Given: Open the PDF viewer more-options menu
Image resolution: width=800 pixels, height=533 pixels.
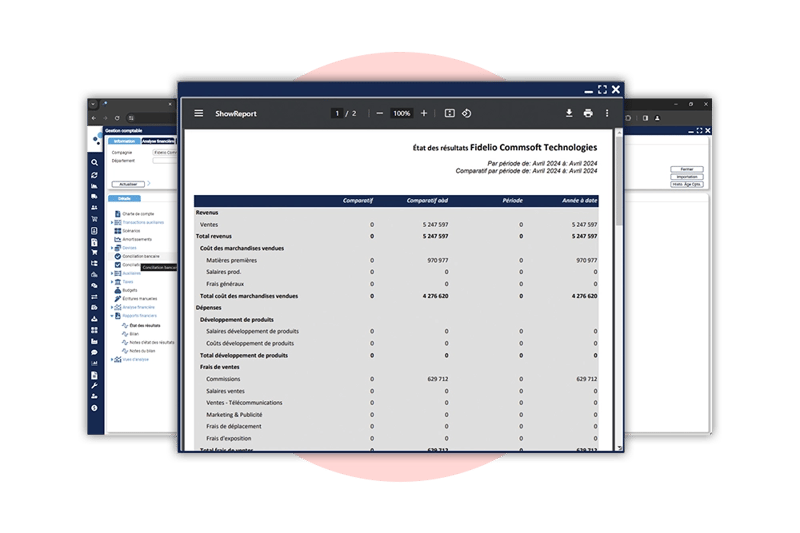Looking at the screenshot, I should click(607, 113).
